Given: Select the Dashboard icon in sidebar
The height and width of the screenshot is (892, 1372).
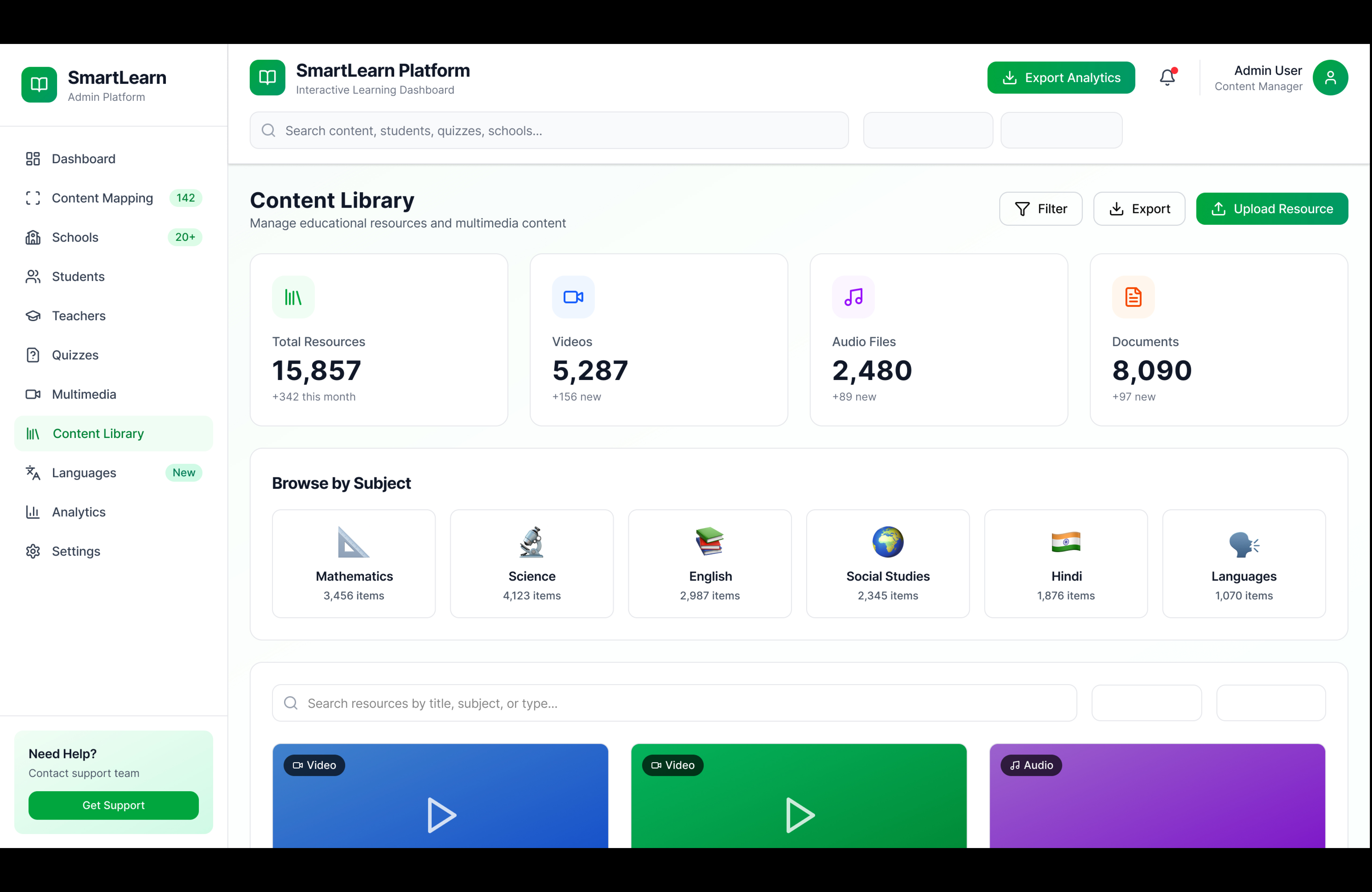Looking at the screenshot, I should point(33,159).
